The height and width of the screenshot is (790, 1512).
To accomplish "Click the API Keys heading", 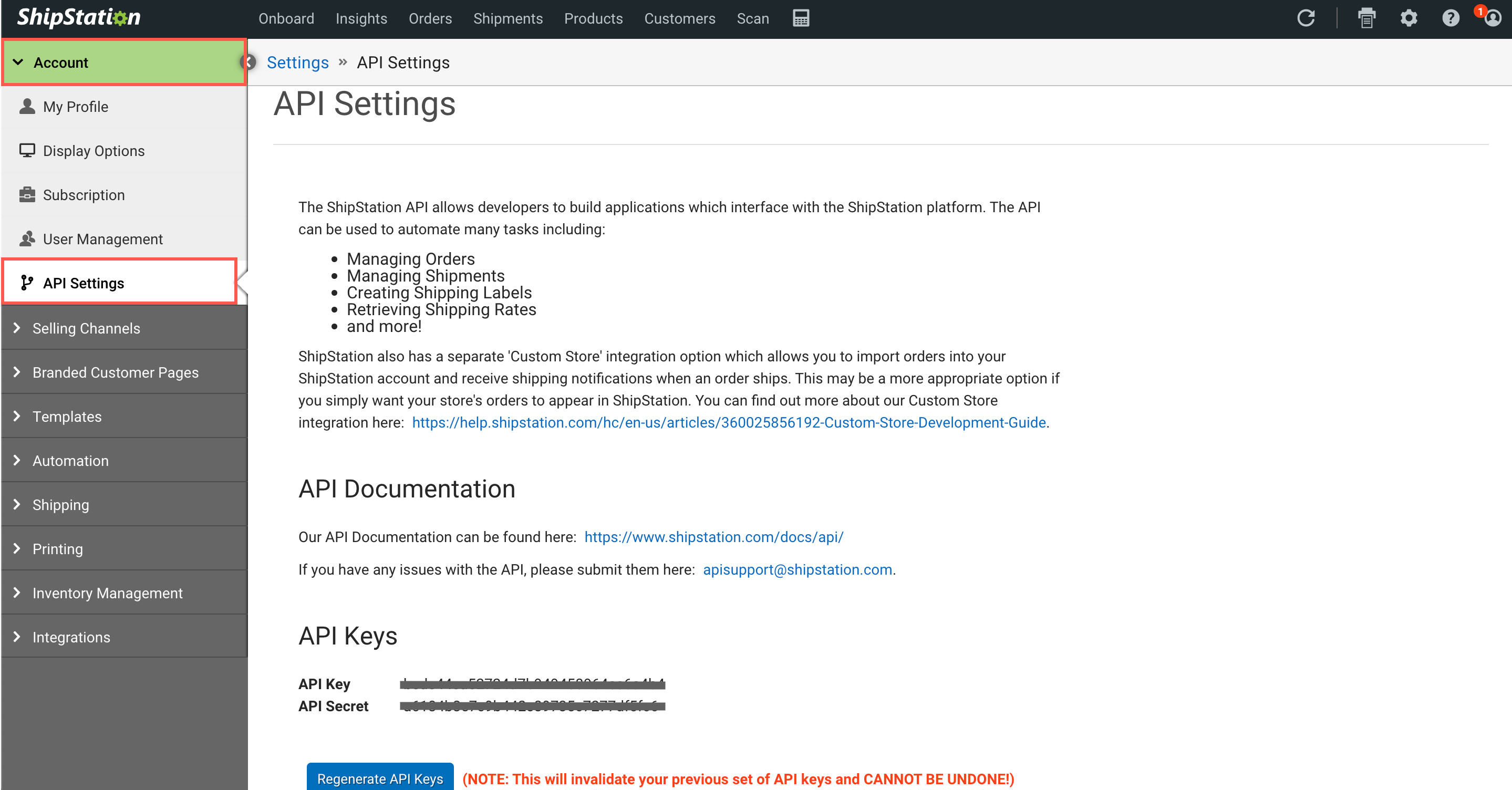I will [x=347, y=636].
